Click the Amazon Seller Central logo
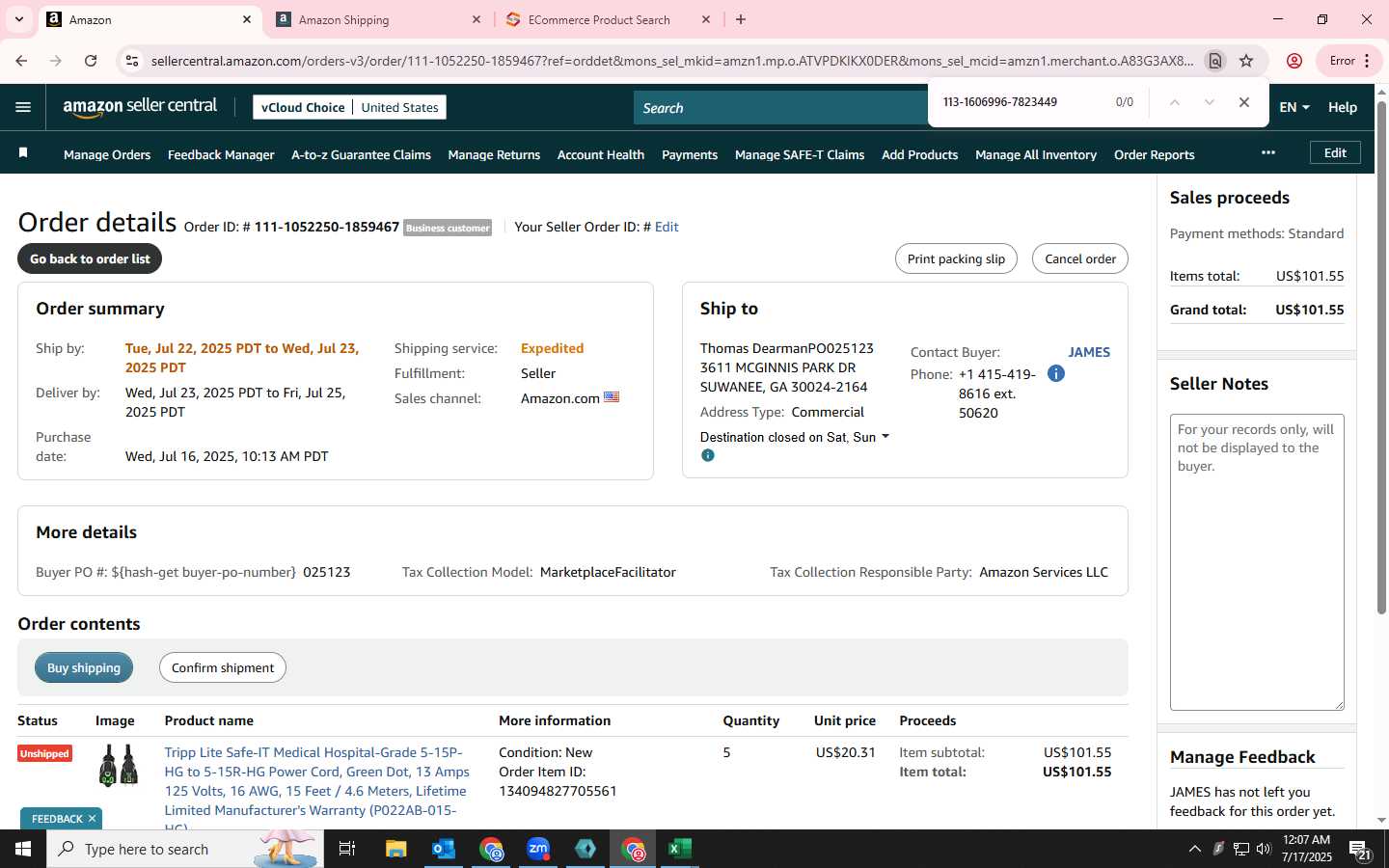1389x868 pixels. coord(140,107)
